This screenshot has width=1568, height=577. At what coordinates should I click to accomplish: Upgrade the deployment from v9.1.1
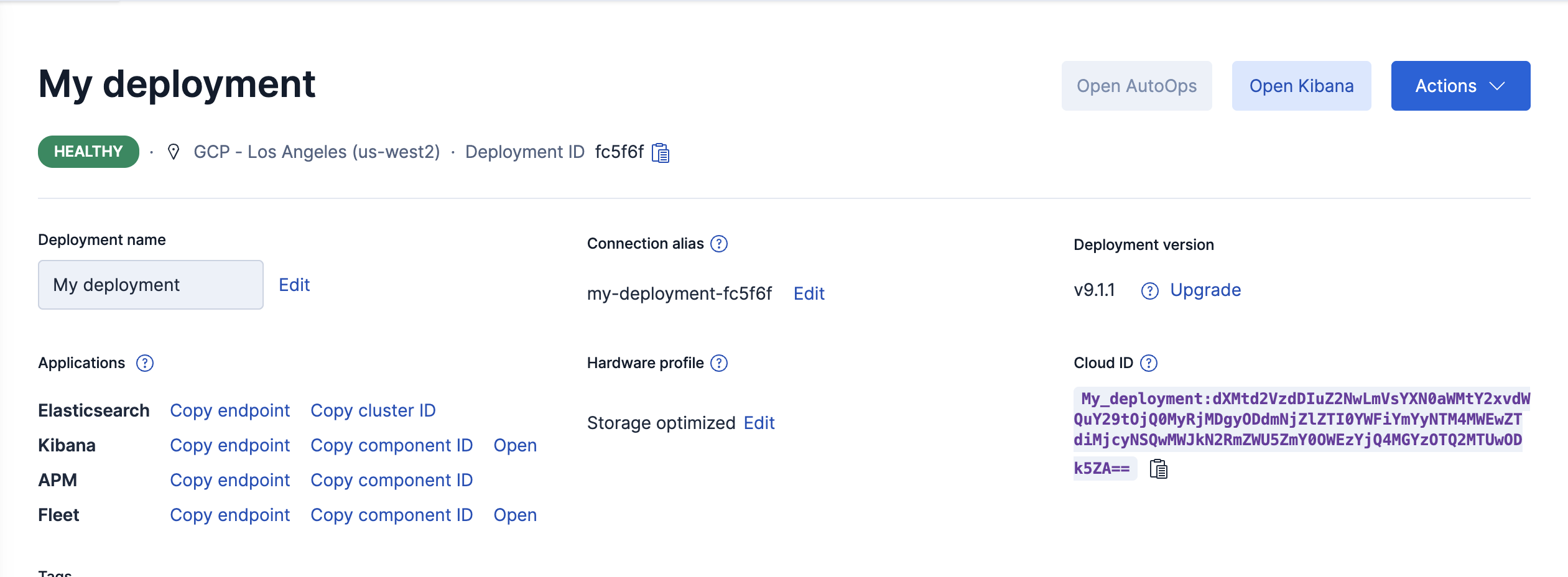click(x=1205, y=290)
